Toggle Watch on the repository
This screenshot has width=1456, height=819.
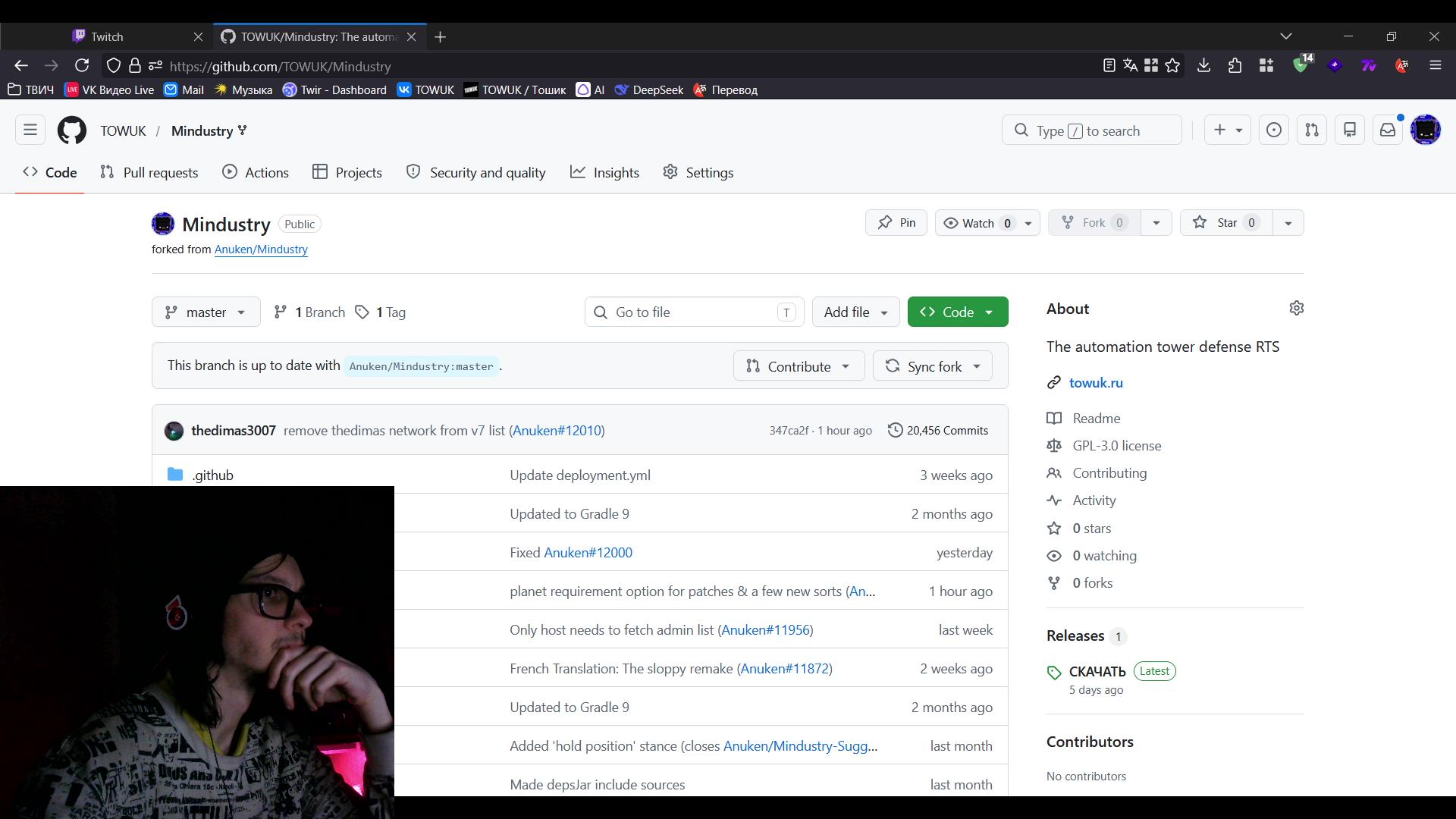click(977, 223)
